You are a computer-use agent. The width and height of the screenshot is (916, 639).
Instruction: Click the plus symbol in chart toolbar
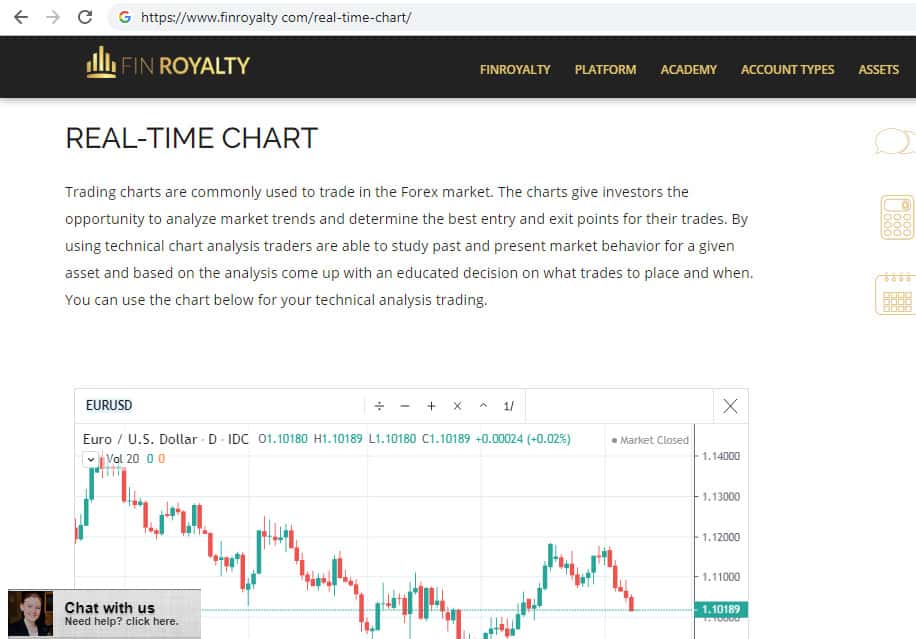coord(431,406)
